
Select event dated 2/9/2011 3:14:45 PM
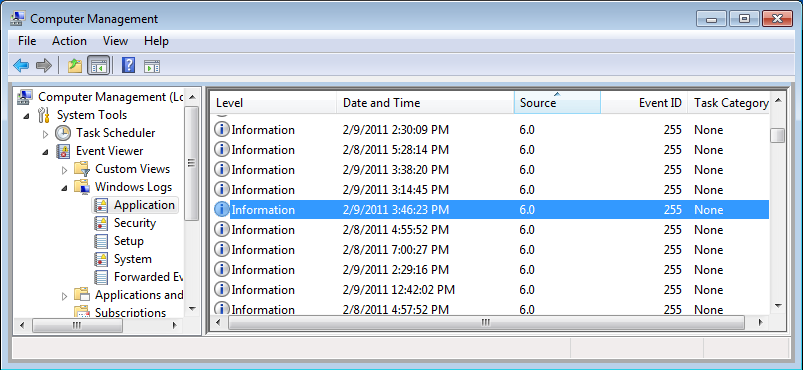coord(490,190)
